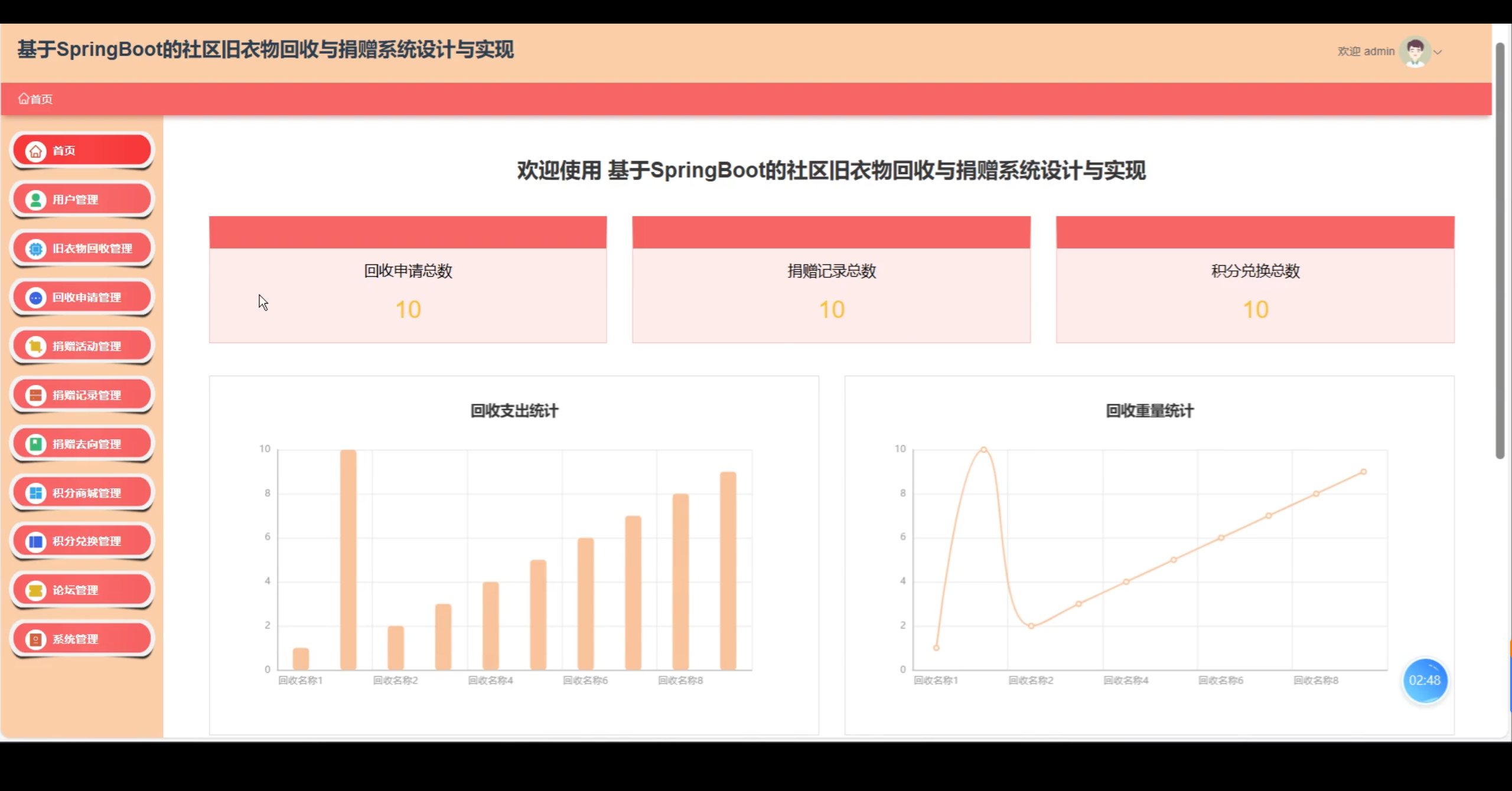1512x791 pixels.
Task: Click the tallest bar in 回收支出统计 chart
Action: click(x=348, y=560)
